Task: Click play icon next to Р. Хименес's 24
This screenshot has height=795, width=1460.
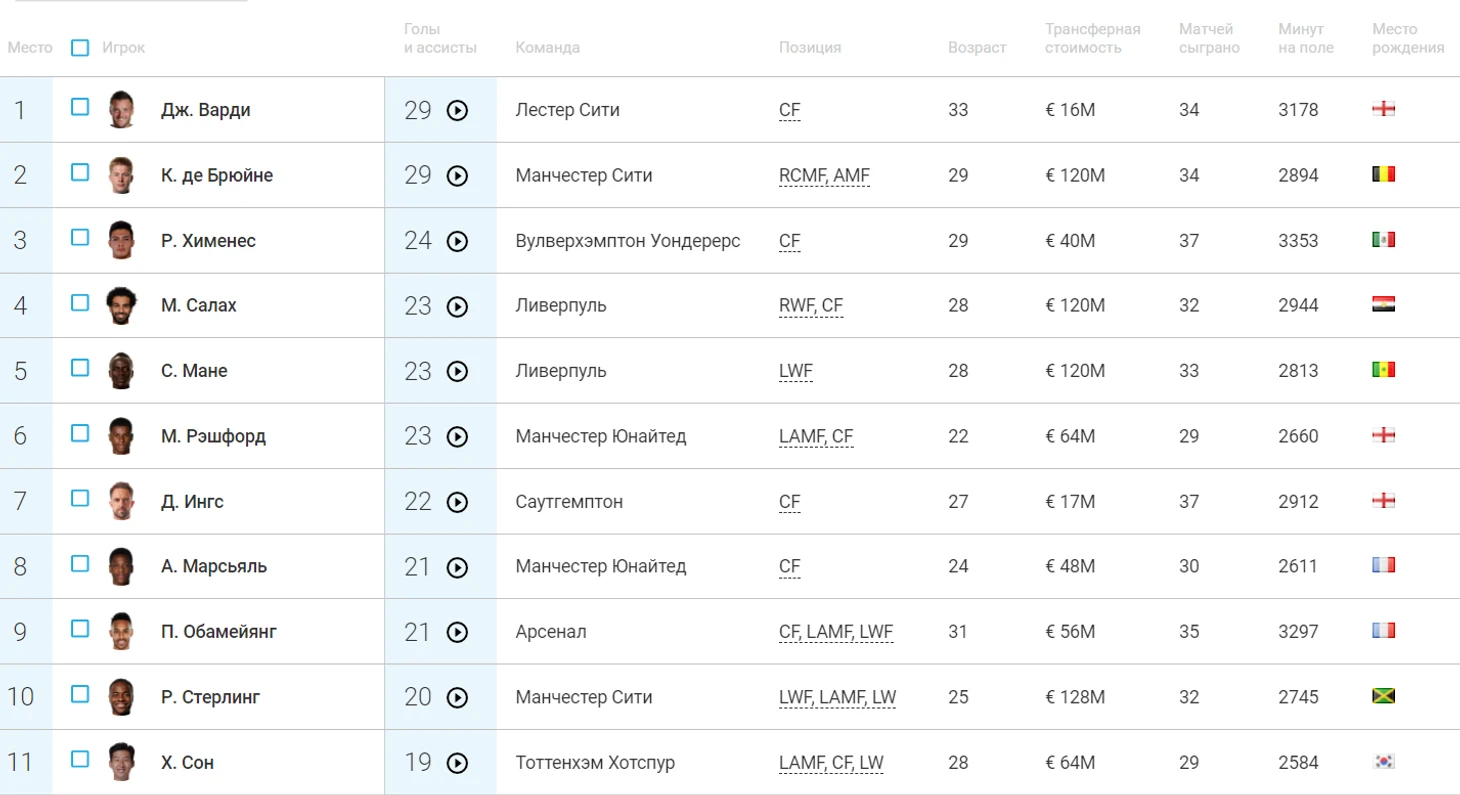Action: coord(457,241)
